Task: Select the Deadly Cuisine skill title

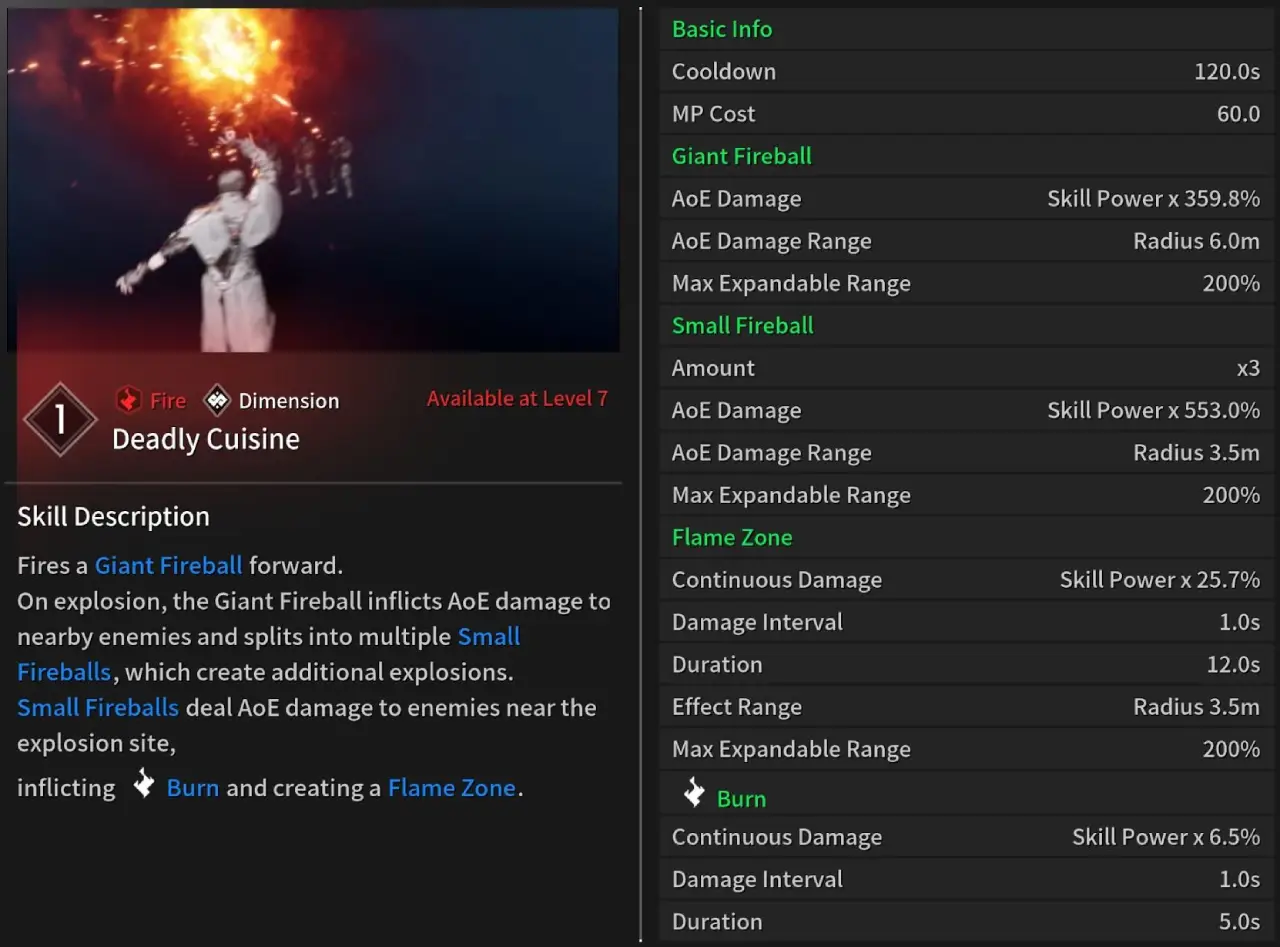Action: point(206,438)
